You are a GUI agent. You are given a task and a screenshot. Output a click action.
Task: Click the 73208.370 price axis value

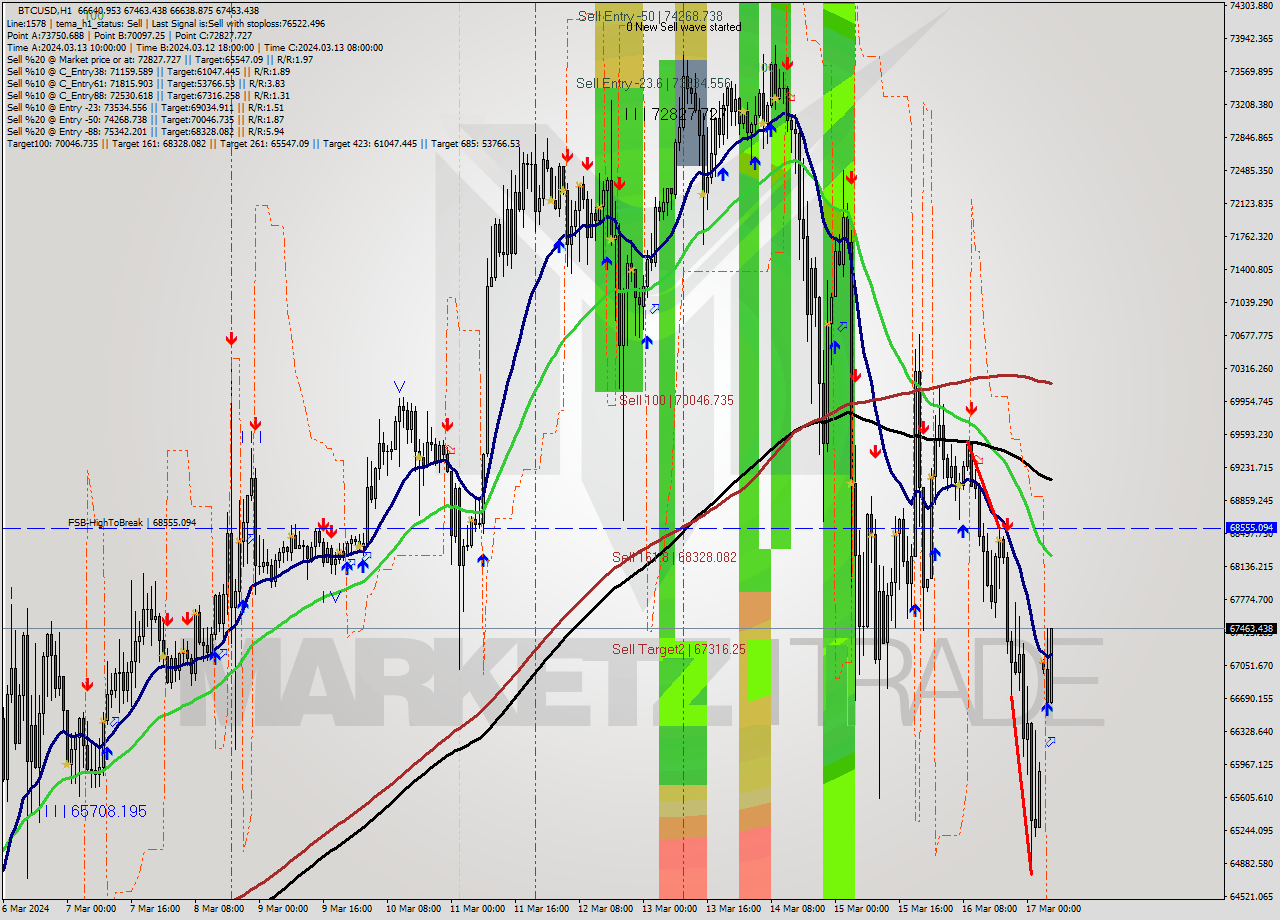click(1251, 104)
